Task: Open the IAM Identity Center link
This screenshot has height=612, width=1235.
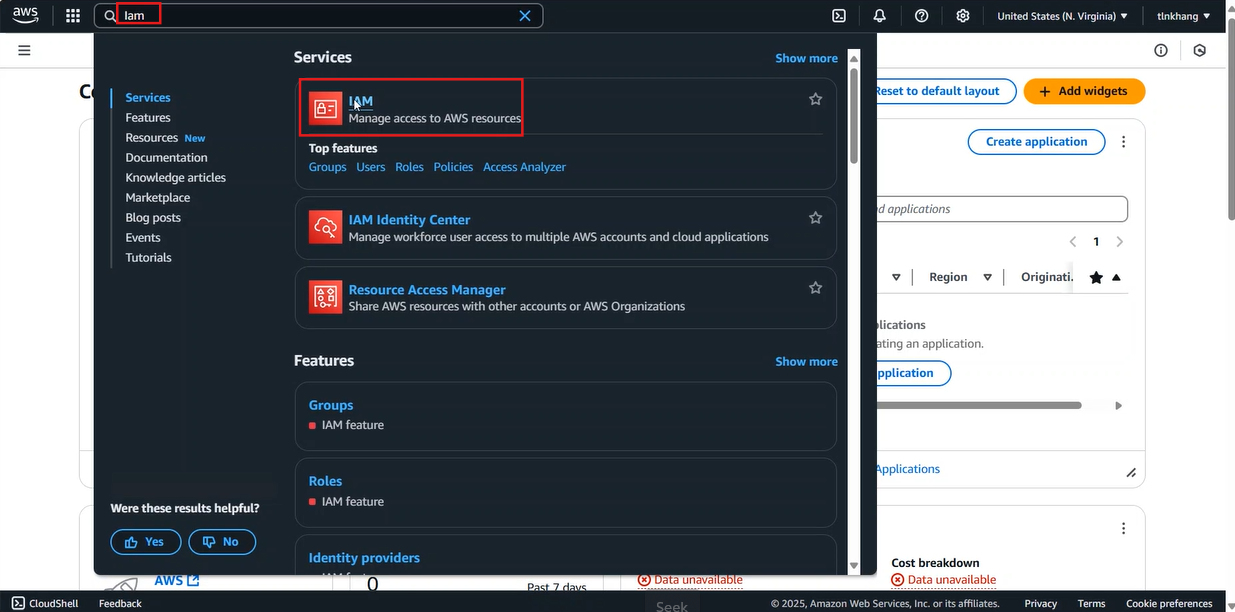Action: pos(410,219)
